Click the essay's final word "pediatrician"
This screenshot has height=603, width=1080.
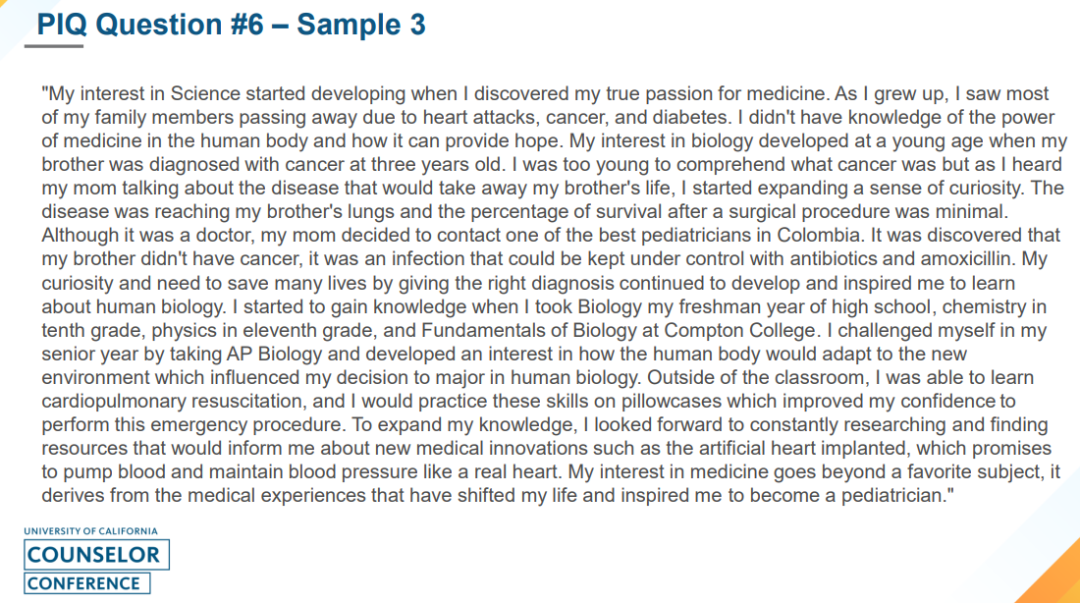point(895,496)
